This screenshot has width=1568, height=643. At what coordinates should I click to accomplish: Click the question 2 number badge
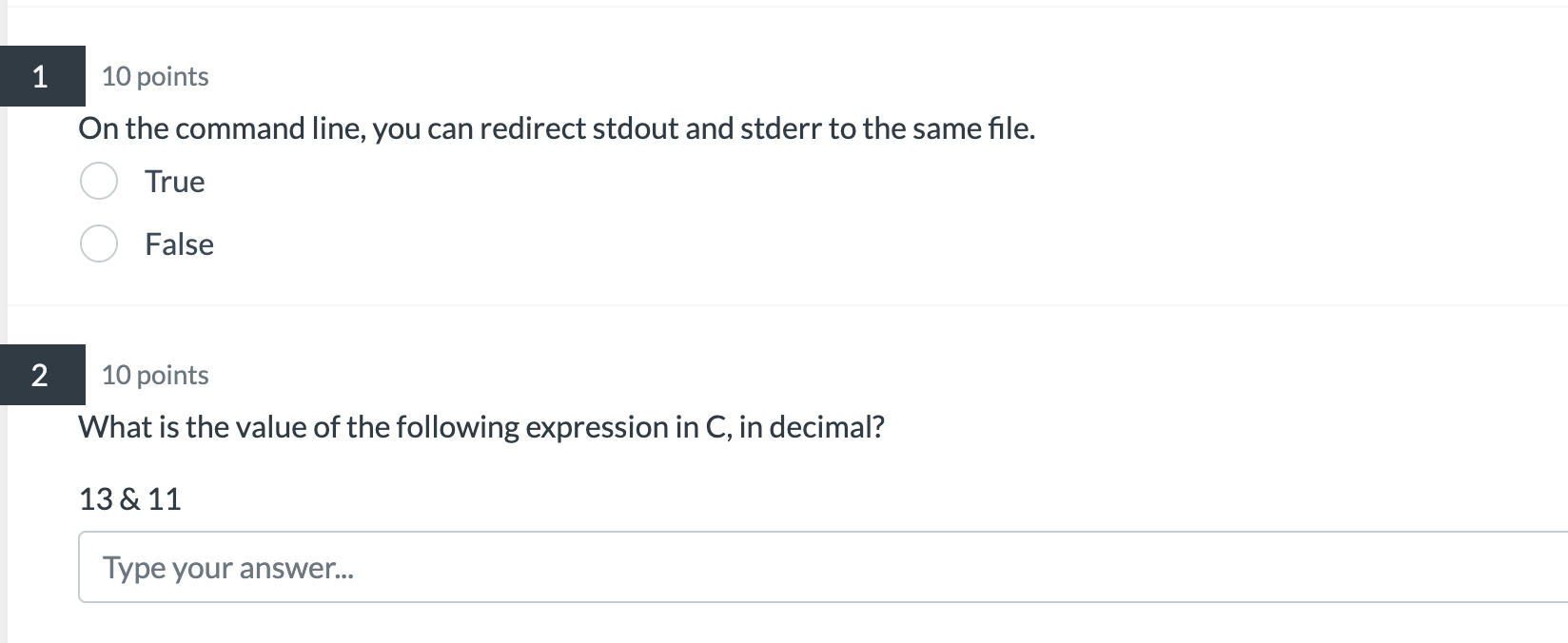pyautogui.click(x=43, y=375)
